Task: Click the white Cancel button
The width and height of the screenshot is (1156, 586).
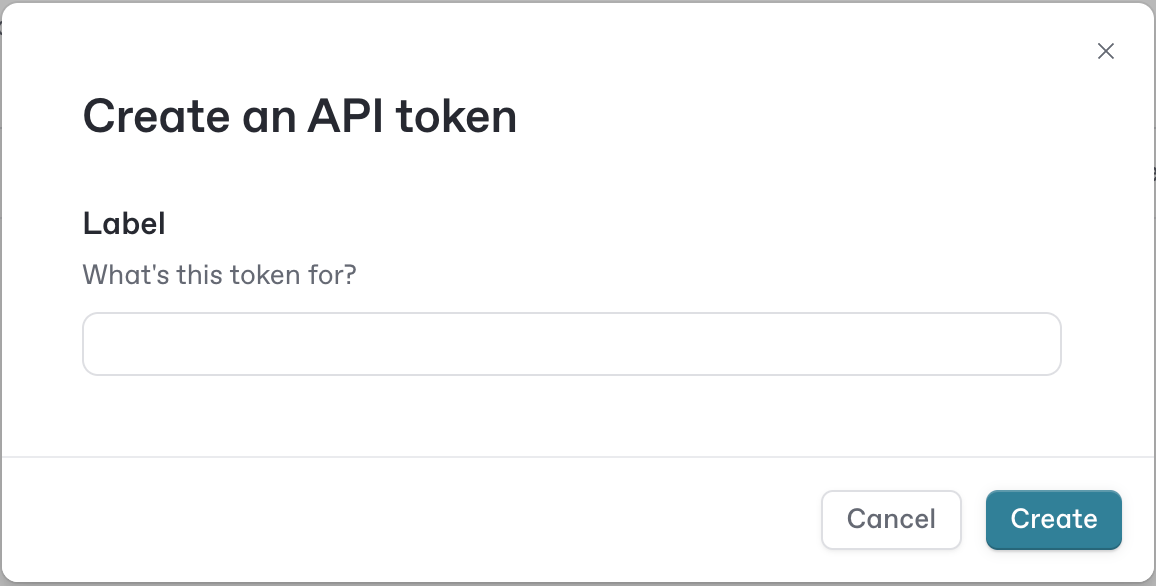Action: pyautogui.click(x=890, y=519)
